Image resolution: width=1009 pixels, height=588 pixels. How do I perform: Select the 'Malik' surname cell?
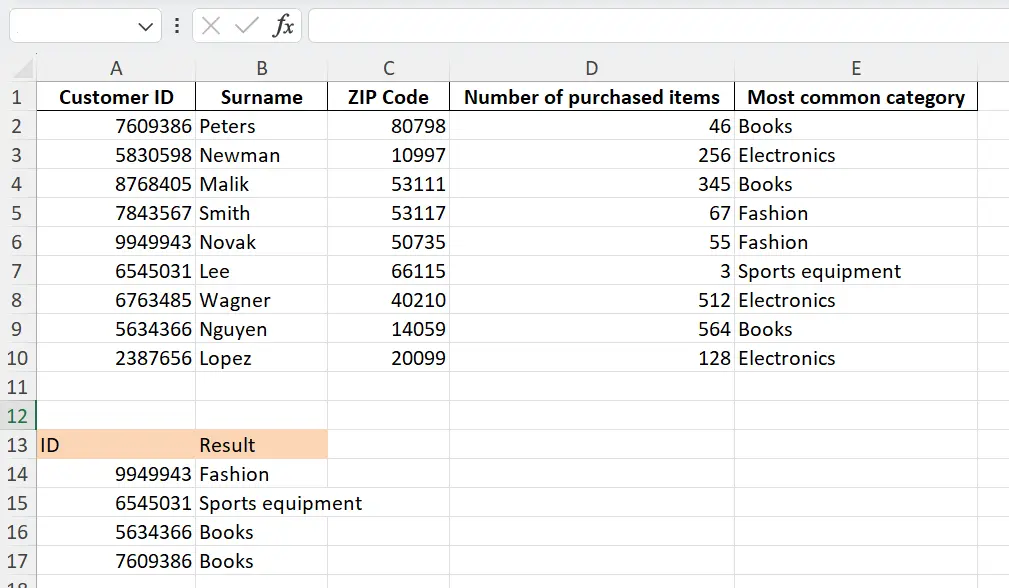261,183
